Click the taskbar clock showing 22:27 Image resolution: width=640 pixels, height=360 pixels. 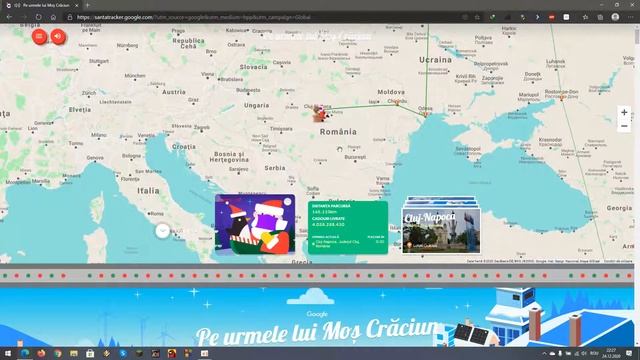pos(611,353)
